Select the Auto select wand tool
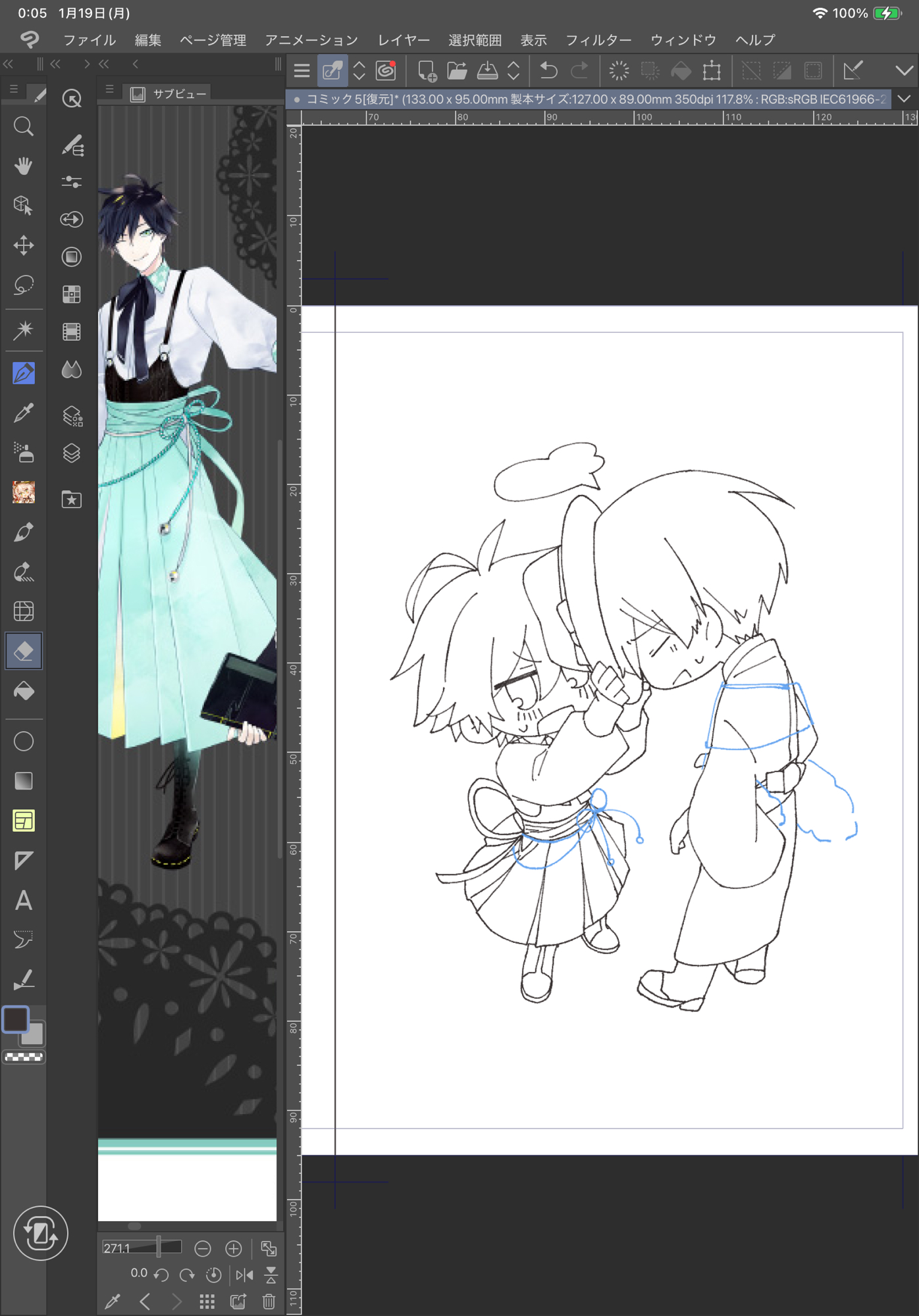Screen dimensions: 919x1316 [24, 330]
